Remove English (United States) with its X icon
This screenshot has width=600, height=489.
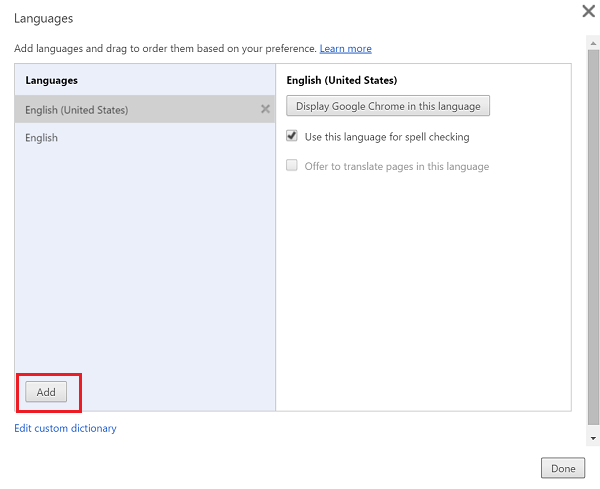(265, 109)
